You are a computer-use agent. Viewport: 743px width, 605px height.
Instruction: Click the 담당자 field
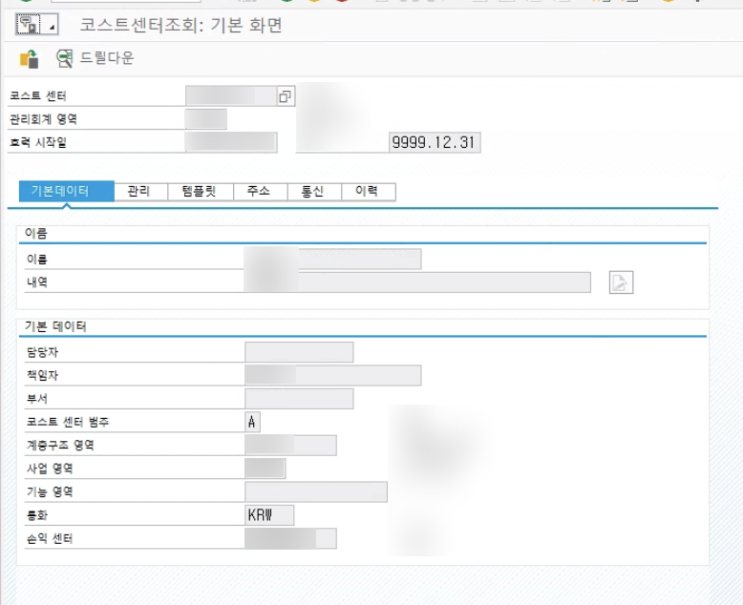tap(299, 352)
